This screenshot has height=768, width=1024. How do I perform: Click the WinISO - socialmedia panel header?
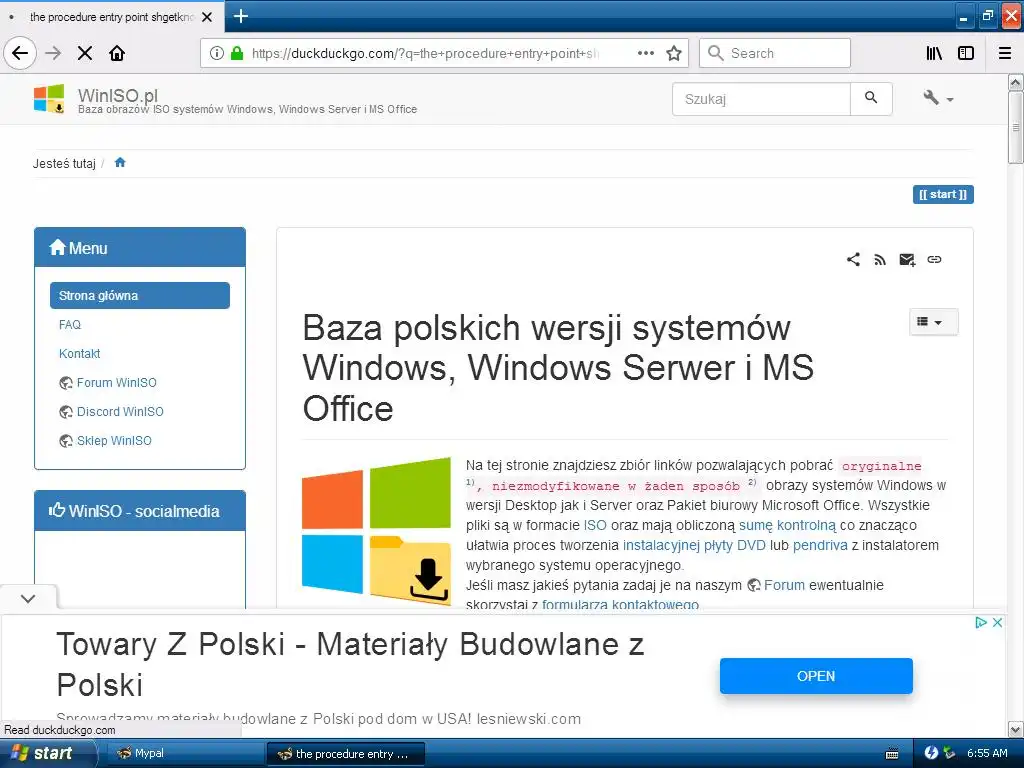[x=140, y=511]
